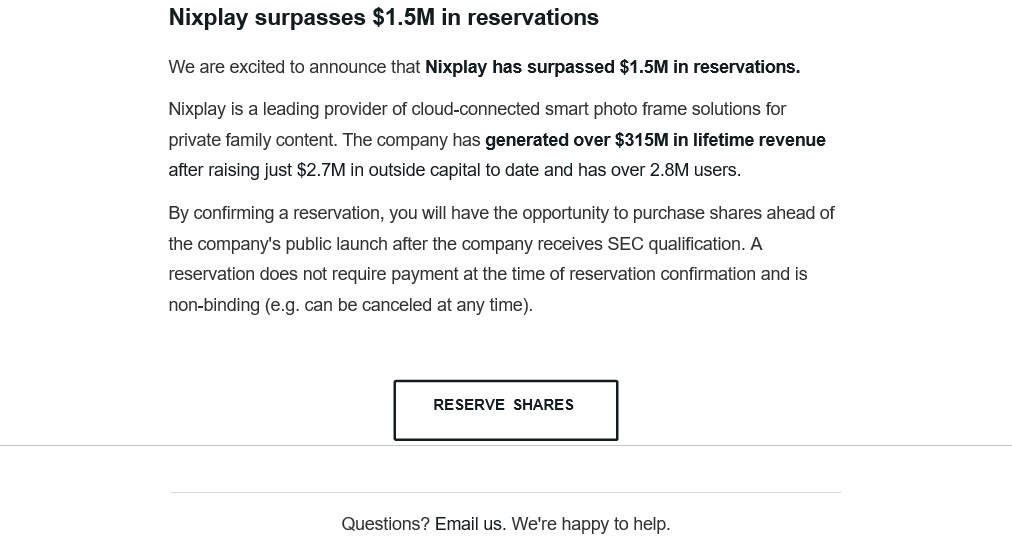Click the heading 'Nixplay surpasses $1.5M in reservations'
1012x560 pixels.
click(x=383, y=18)
